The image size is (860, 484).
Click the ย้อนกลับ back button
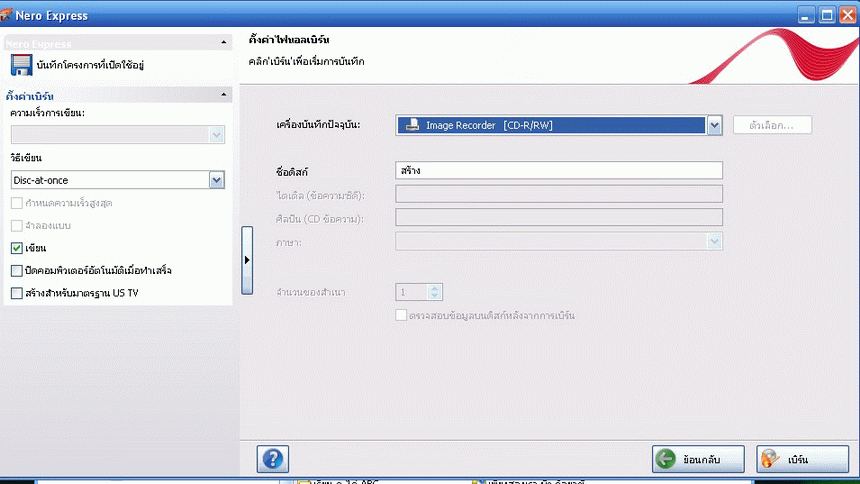point(698,459)
